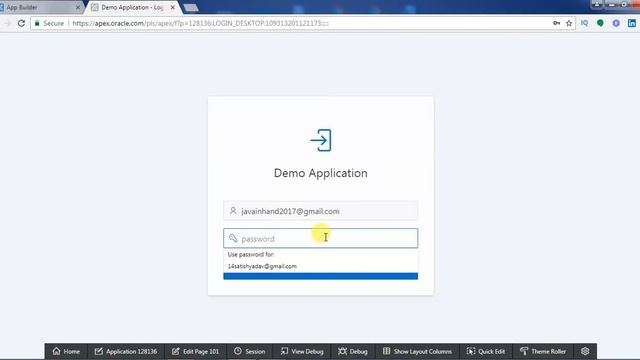
Task: Open the IQ browser extension
Action: pos(584,23)
